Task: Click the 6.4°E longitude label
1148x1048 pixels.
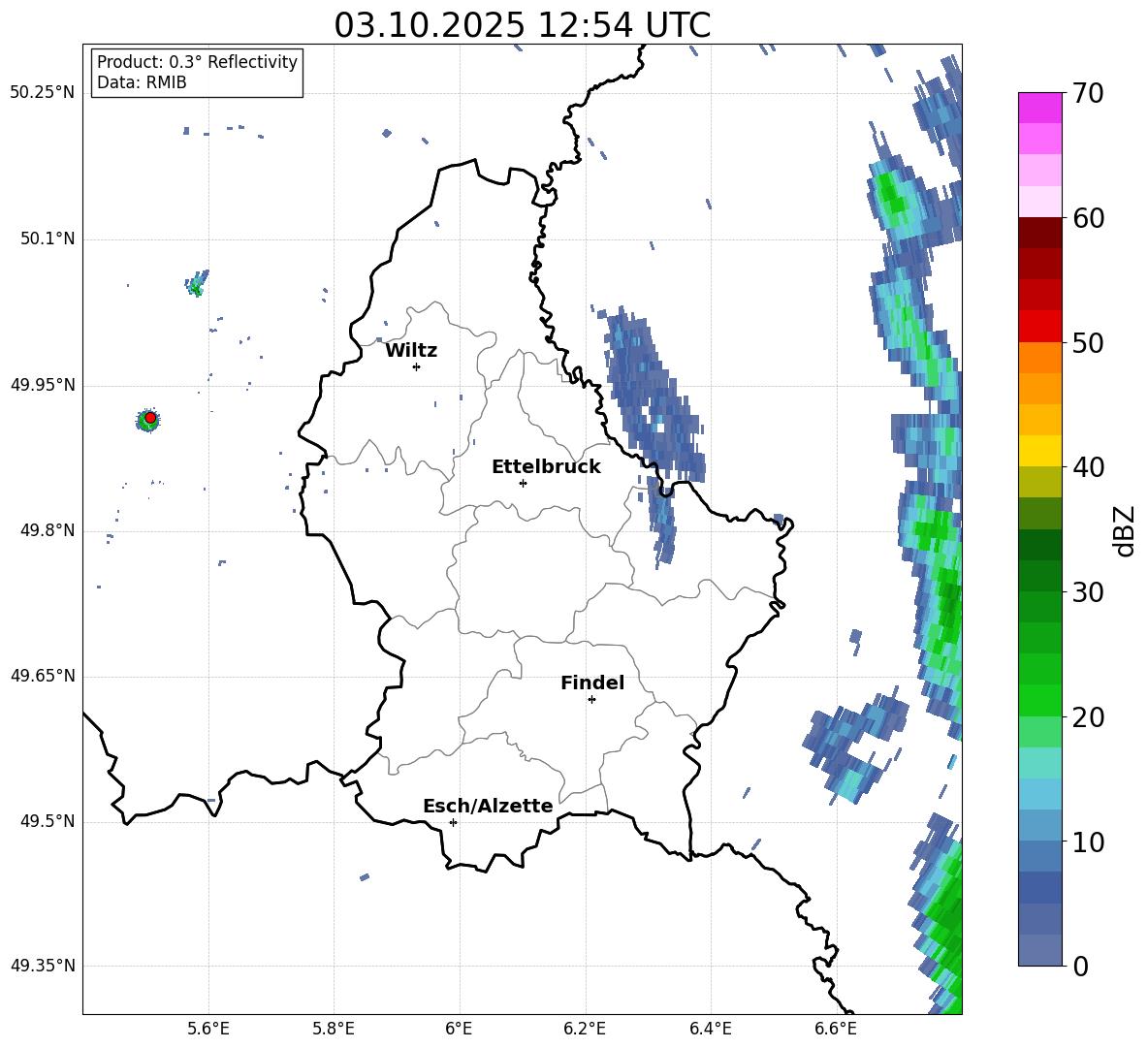Action: tap(710, 1030)
